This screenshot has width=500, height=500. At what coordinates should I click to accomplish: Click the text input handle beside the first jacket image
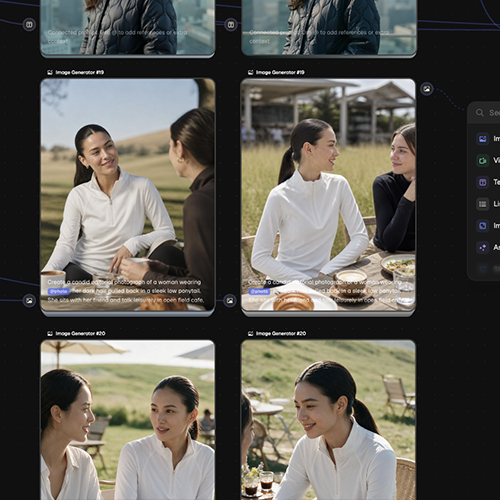[29, 25]
